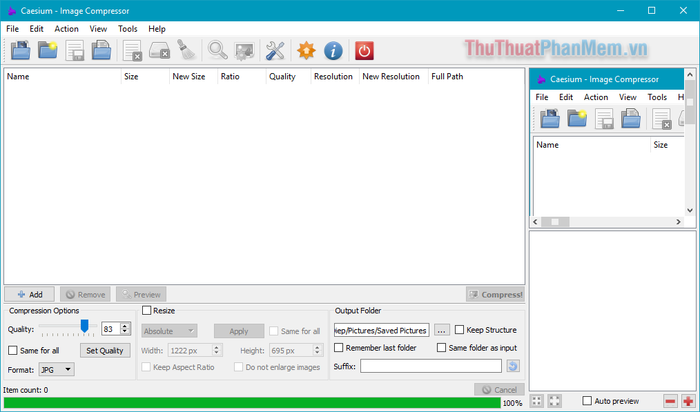700x412 pixels.
Task: Click the New Resolution column header
Action: click(x=393, y=76)
